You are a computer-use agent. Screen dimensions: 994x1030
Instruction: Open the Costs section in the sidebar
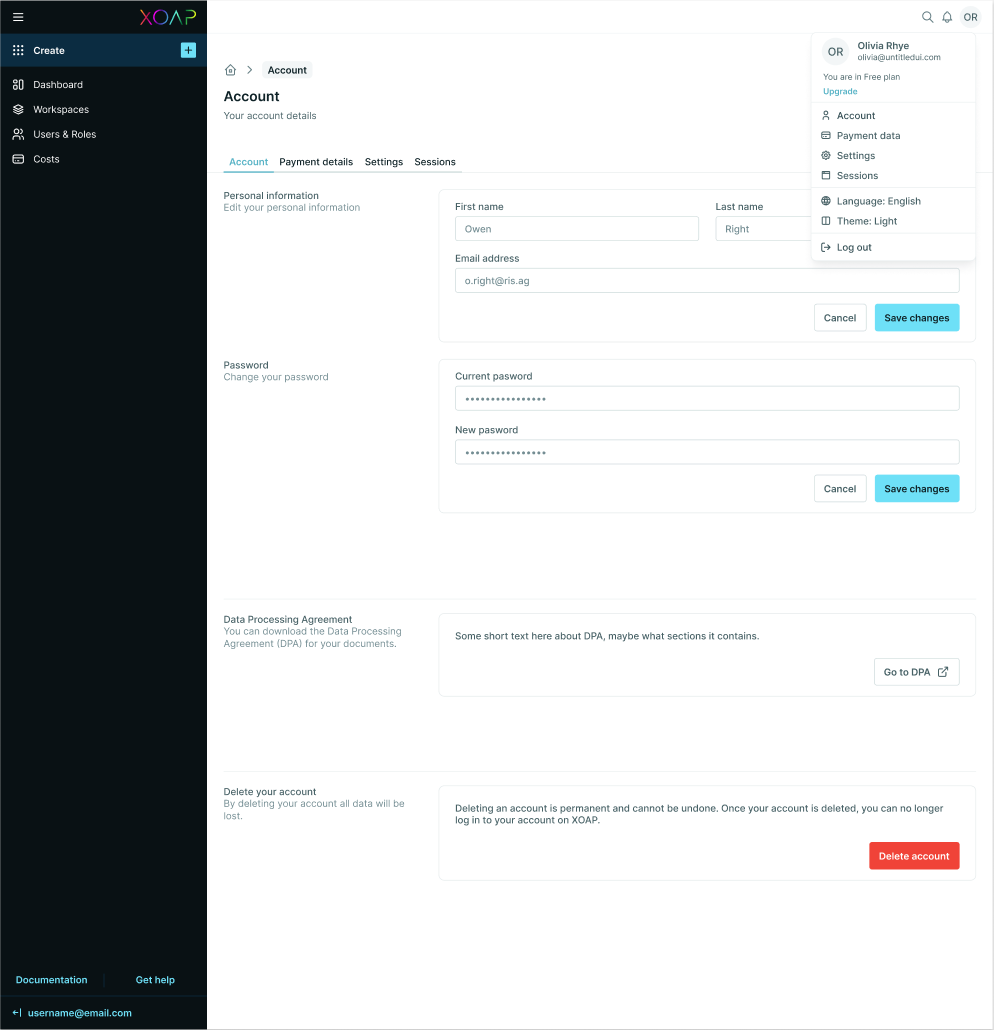(x=16, y=158)
